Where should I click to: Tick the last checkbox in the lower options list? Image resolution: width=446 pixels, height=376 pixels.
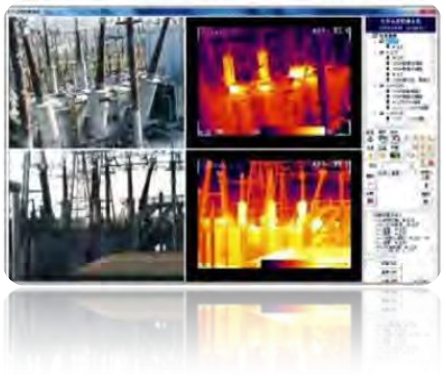pos(377,248)
